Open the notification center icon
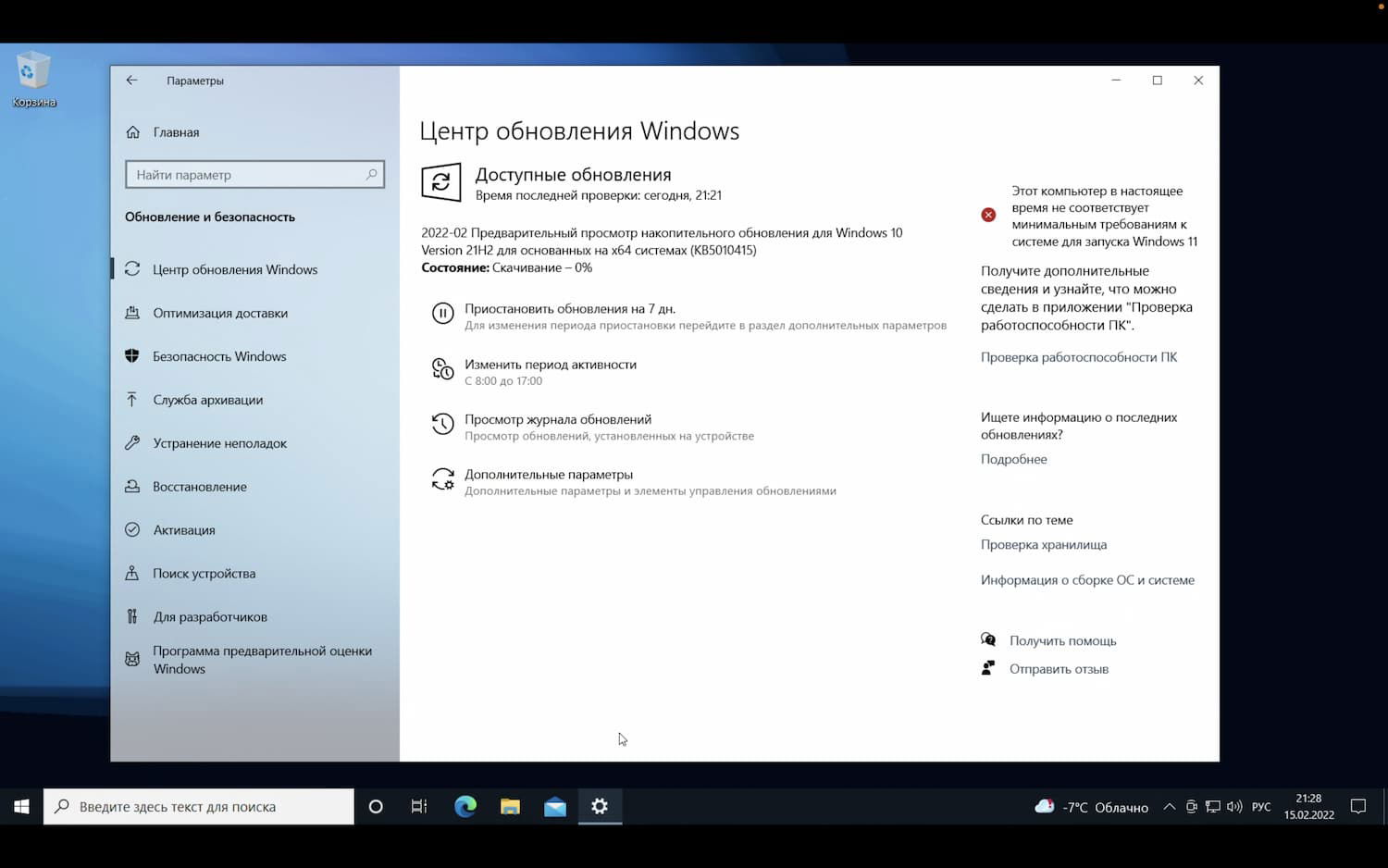Image resolution: width=1388 pixels, height=868 pixels. (x=1358, y=807)
